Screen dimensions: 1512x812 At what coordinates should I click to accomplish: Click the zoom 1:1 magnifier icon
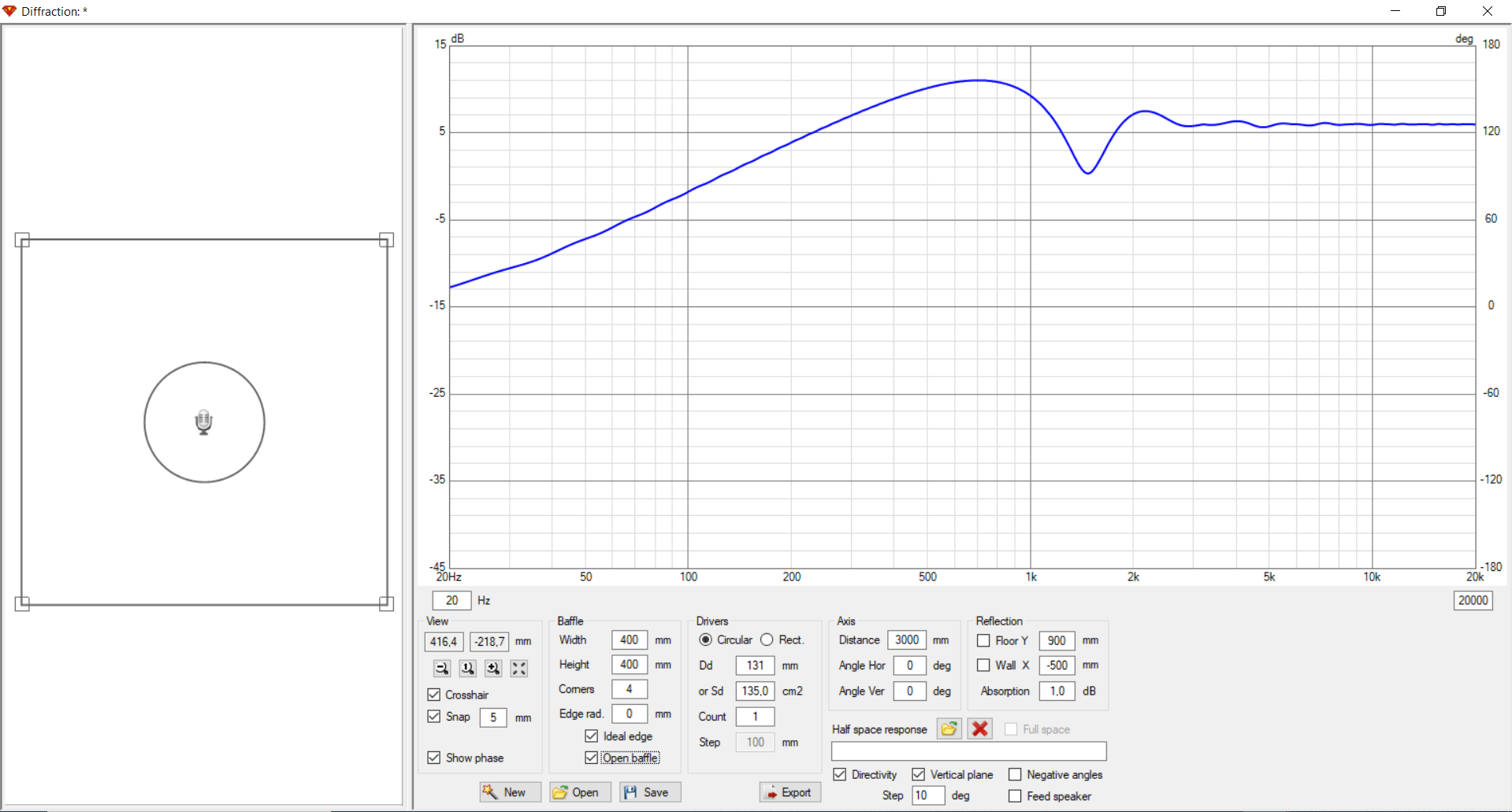click(x=467, y=669)
